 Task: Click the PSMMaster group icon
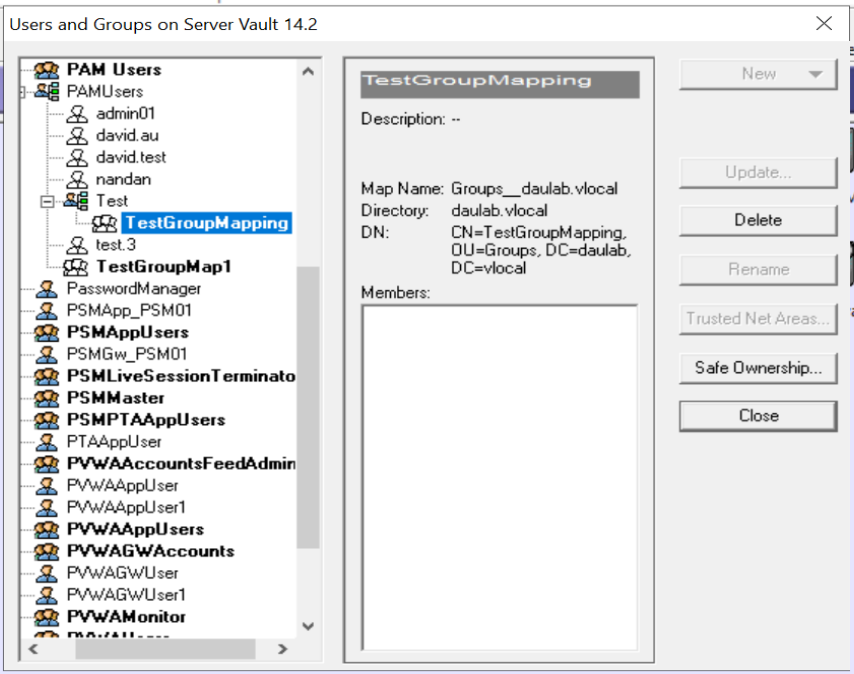[x=46, y=398]
